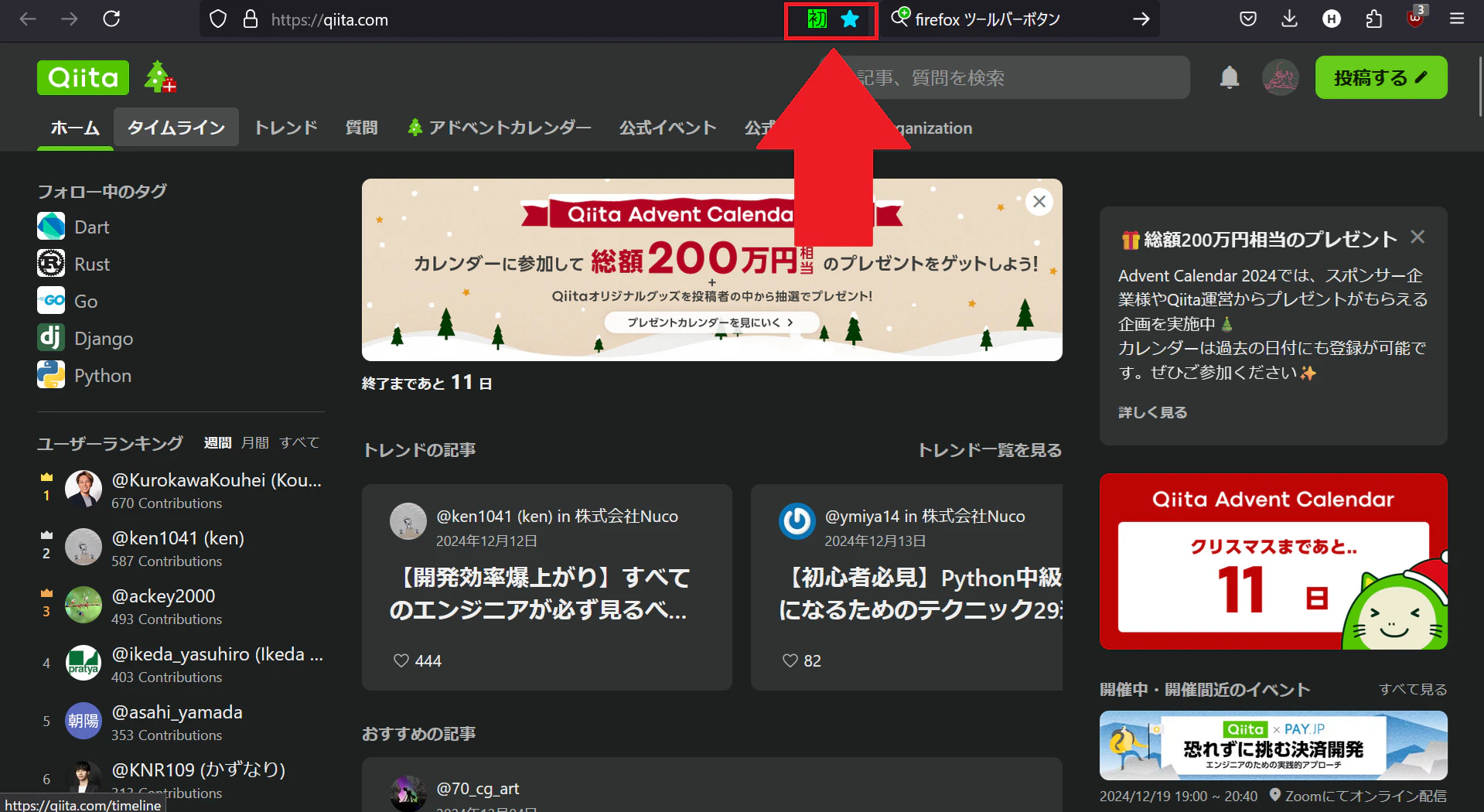Click the go arrow in Firefox search bar

tap(1141, 19)
